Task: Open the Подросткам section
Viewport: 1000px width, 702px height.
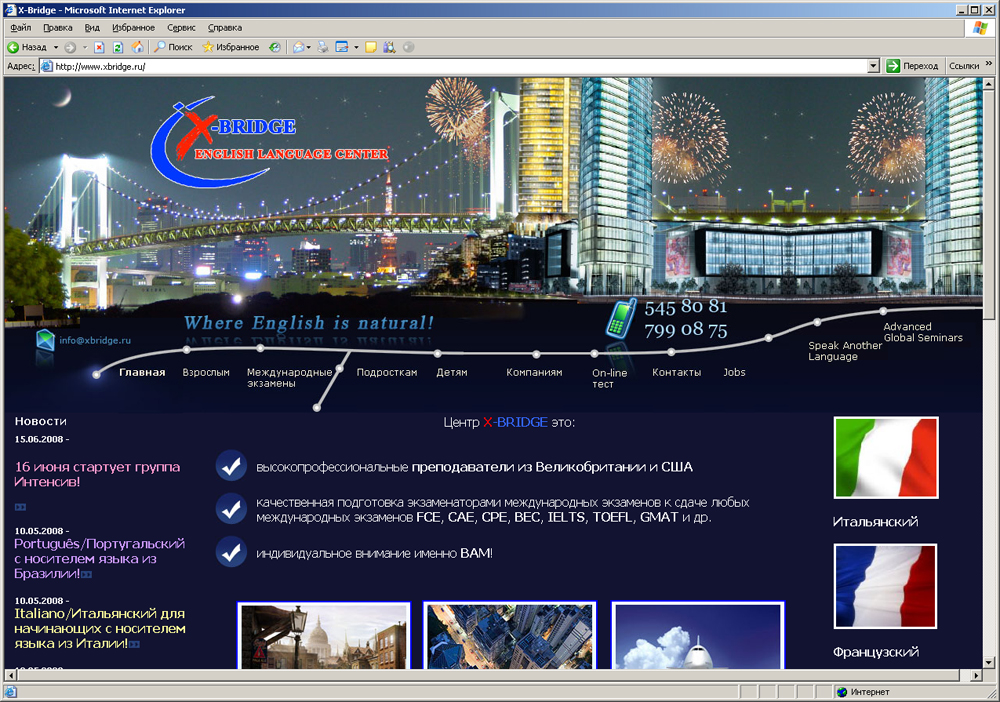Action: [386, 372]
